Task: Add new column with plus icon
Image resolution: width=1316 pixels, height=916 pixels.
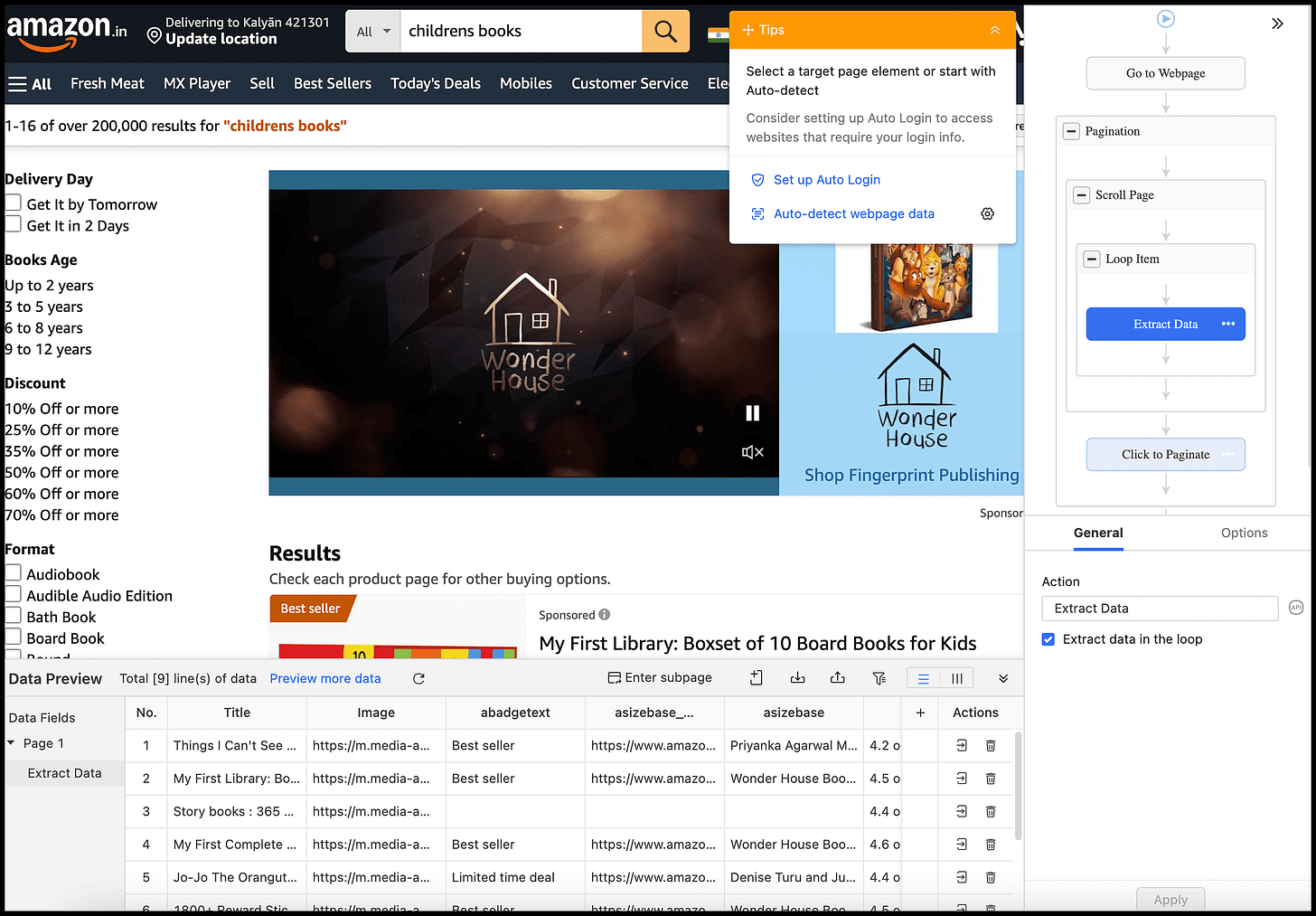Action: (920, 713)
